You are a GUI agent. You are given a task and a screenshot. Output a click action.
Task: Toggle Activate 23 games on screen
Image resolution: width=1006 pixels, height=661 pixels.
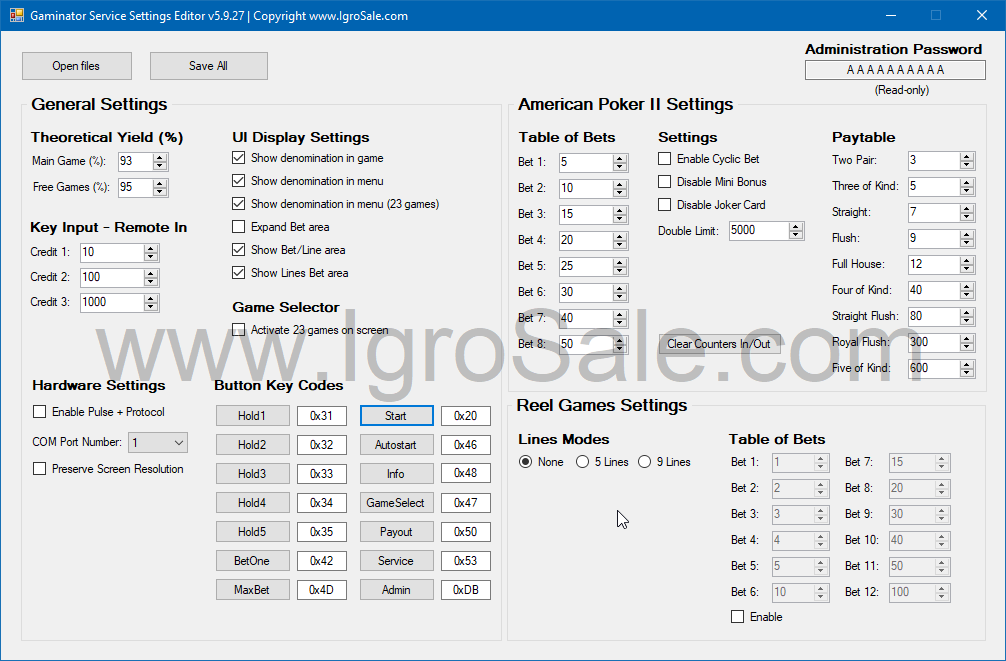pyautogui.click(x=238, y=330)
